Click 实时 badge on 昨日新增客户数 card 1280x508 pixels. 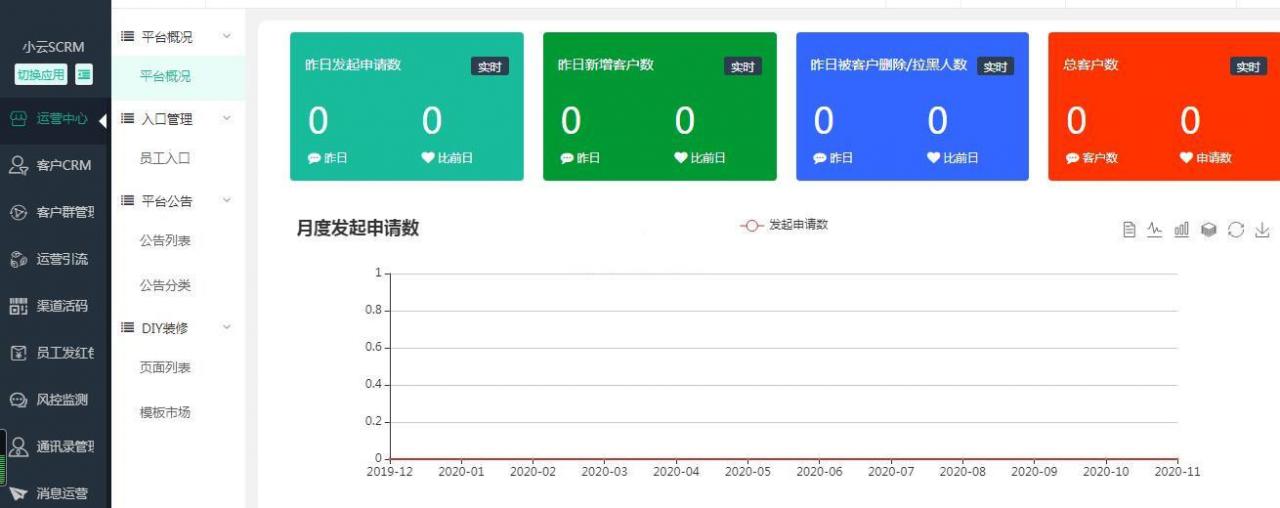point(742,67)
